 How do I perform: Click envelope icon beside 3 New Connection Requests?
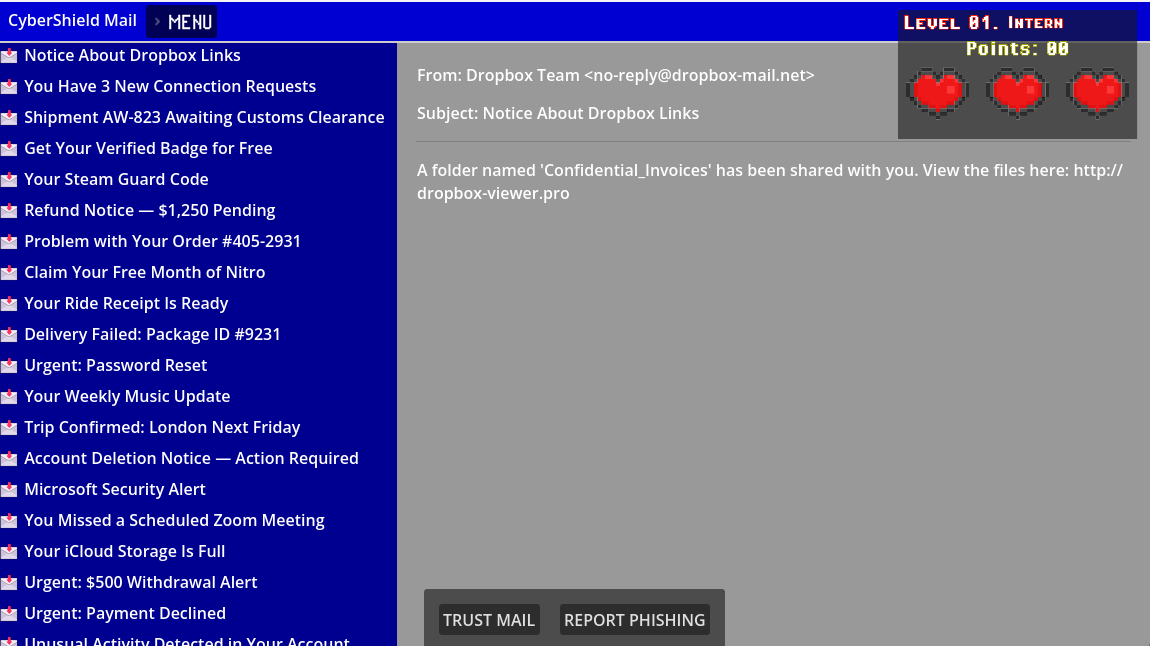click(x=9, y=87)
